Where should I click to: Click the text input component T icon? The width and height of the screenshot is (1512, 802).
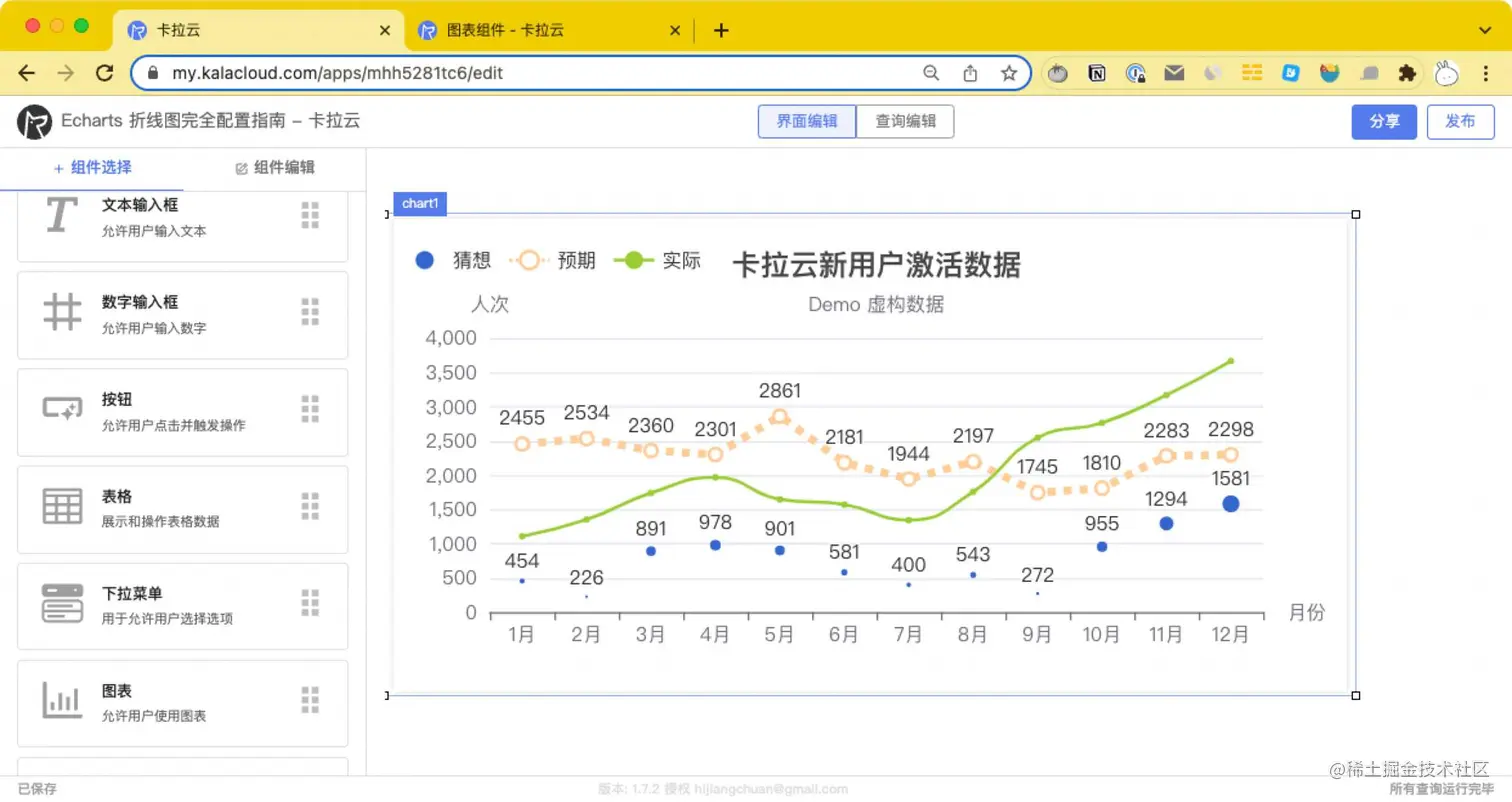click(62, 216)
